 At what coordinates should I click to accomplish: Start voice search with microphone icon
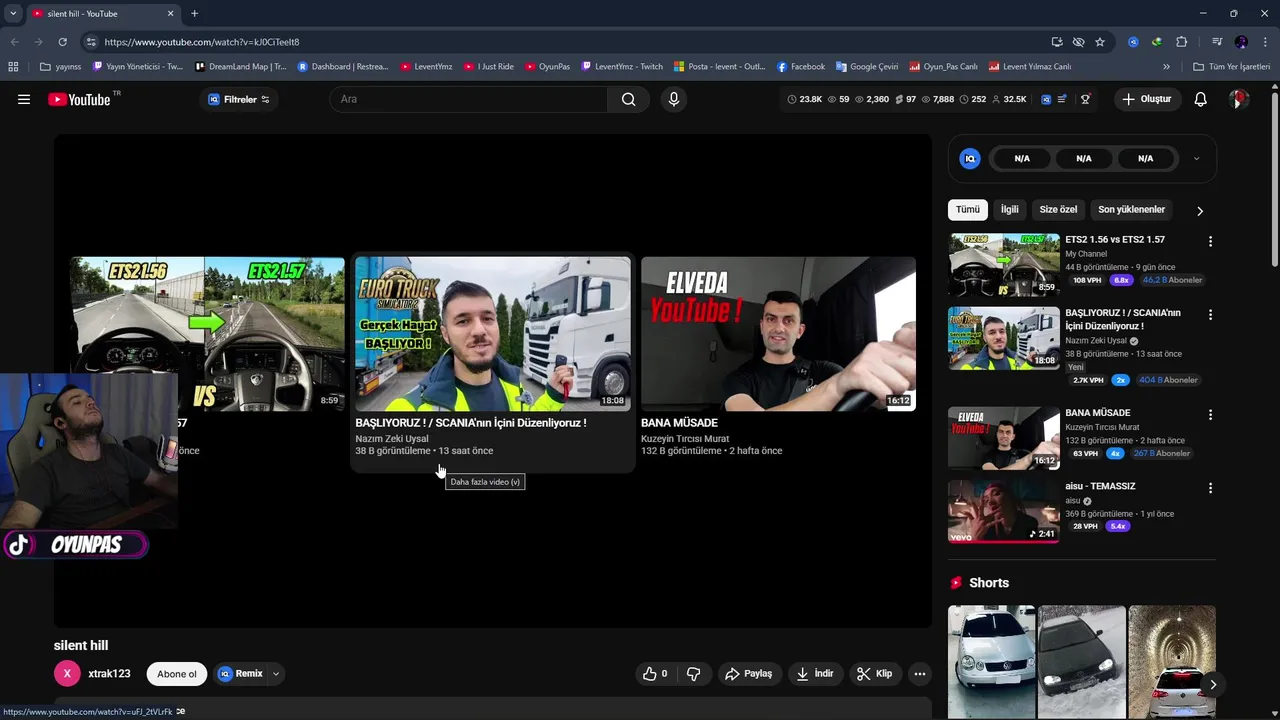click(673, 99)
